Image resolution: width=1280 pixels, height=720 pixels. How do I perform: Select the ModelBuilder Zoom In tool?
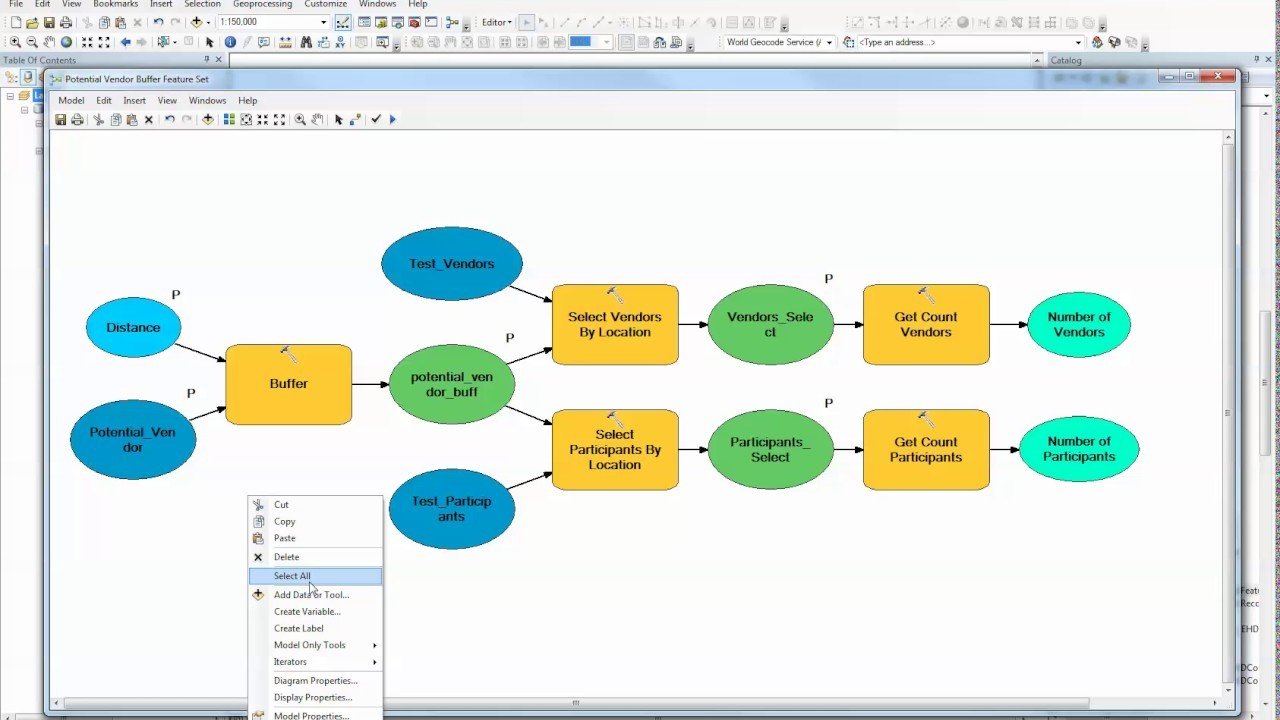pos(300,119)
